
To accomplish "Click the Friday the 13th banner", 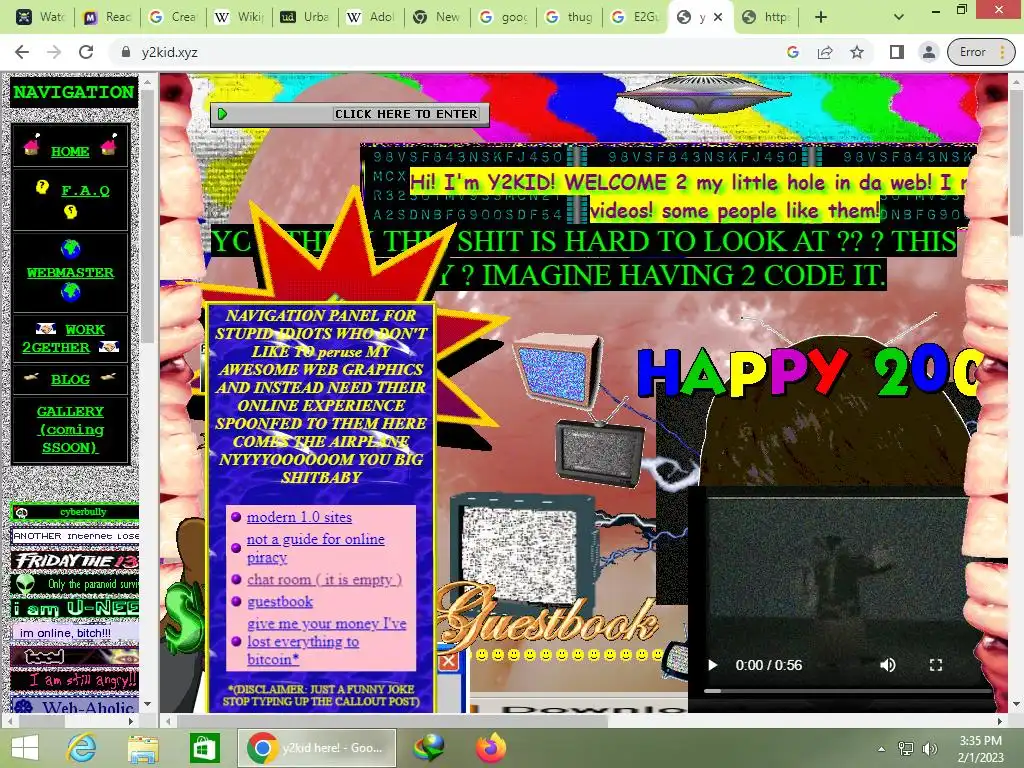I will coord(75,560).
